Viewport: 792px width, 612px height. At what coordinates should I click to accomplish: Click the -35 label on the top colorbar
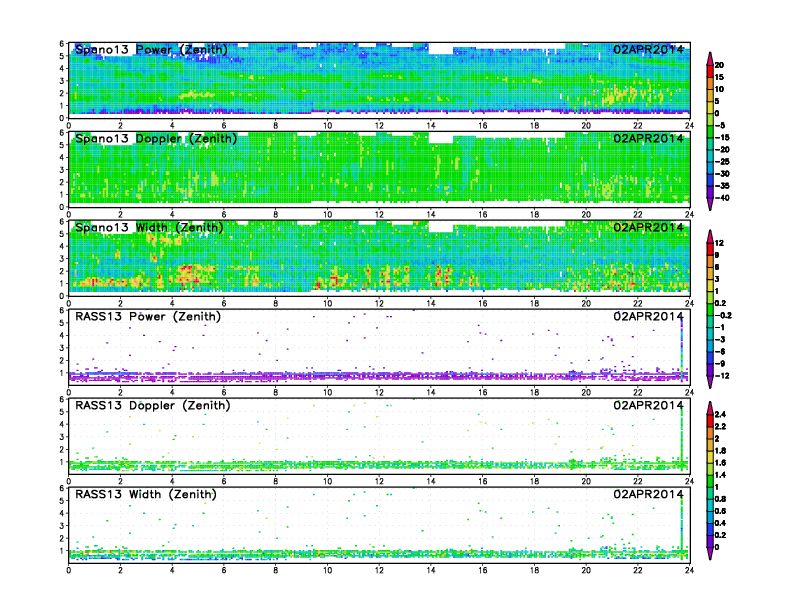722,186
